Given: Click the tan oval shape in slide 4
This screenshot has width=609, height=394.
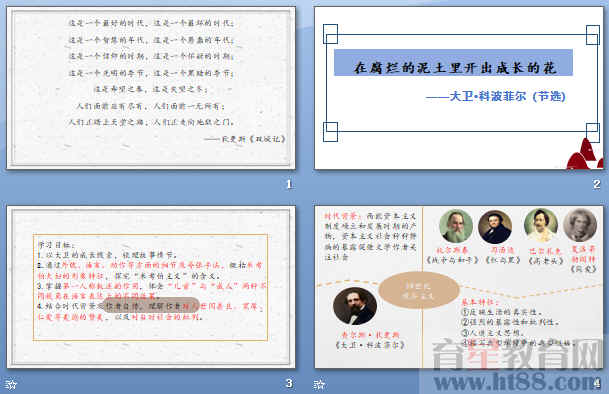Looking at the screenshot, I should pos(419,290).
